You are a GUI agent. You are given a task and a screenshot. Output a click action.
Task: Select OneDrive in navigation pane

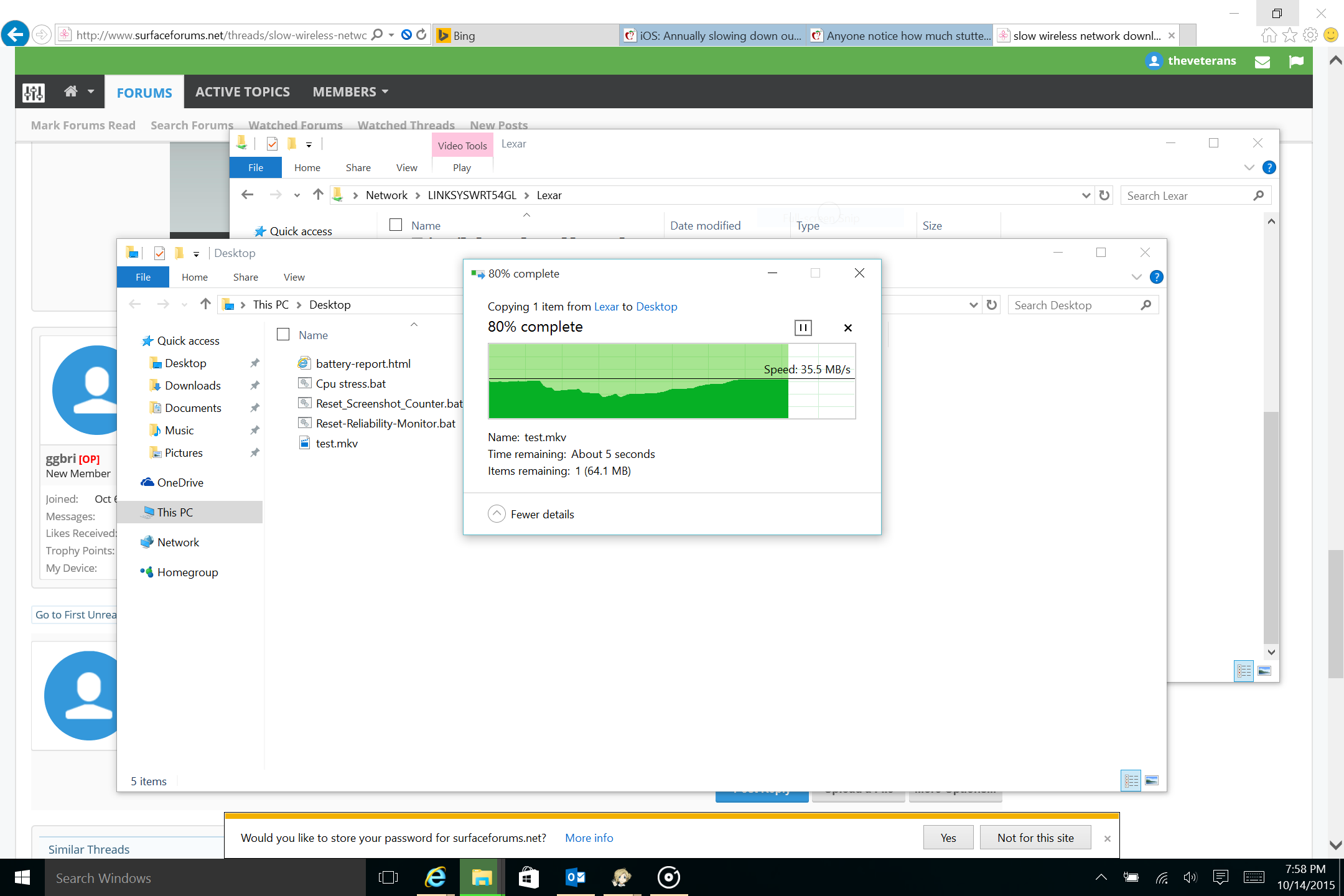pyautogui.click(x=180, y=482)
